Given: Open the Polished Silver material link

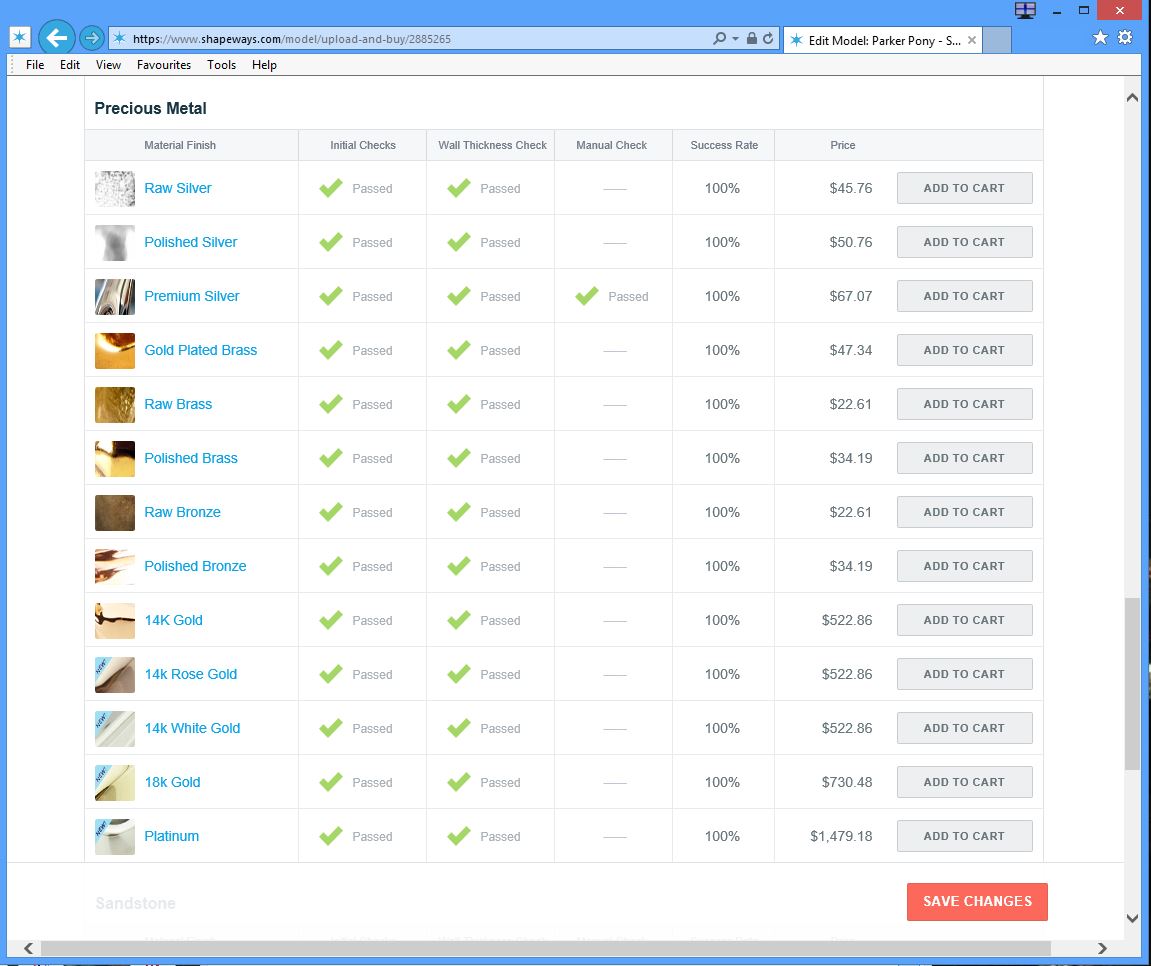Looking at the screenshot, I should point(190,242).
